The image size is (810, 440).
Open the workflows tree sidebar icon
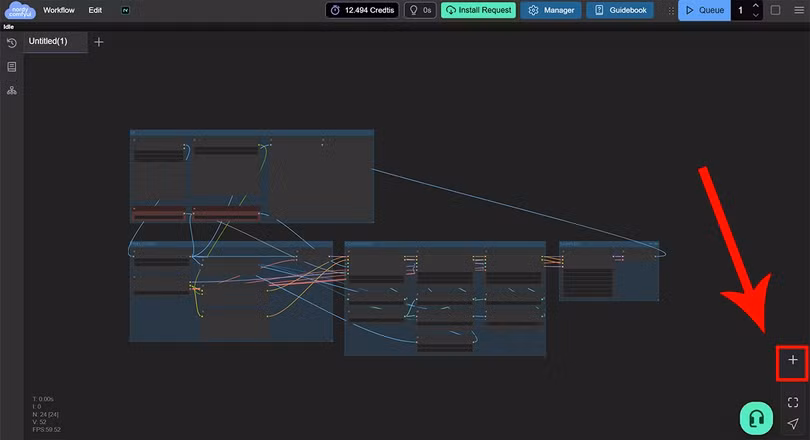[x=12, y=91]
